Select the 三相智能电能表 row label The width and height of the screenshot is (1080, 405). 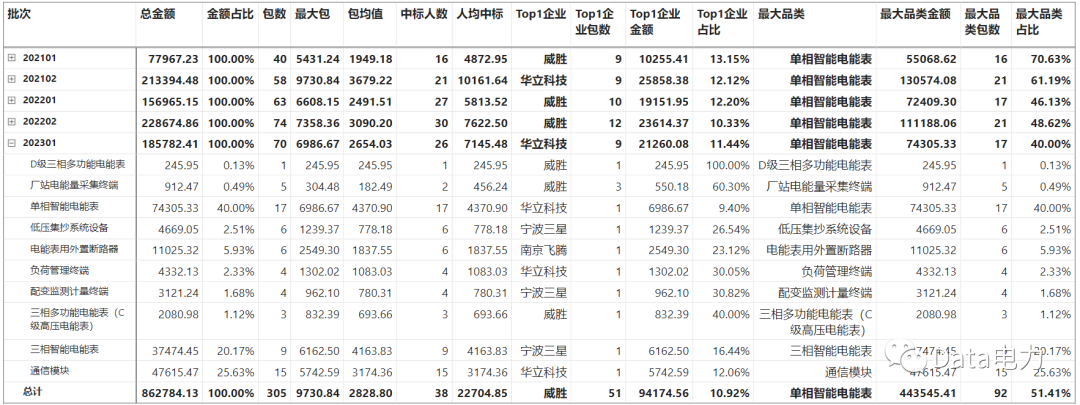pyautogui.click(x=64, y=347)
